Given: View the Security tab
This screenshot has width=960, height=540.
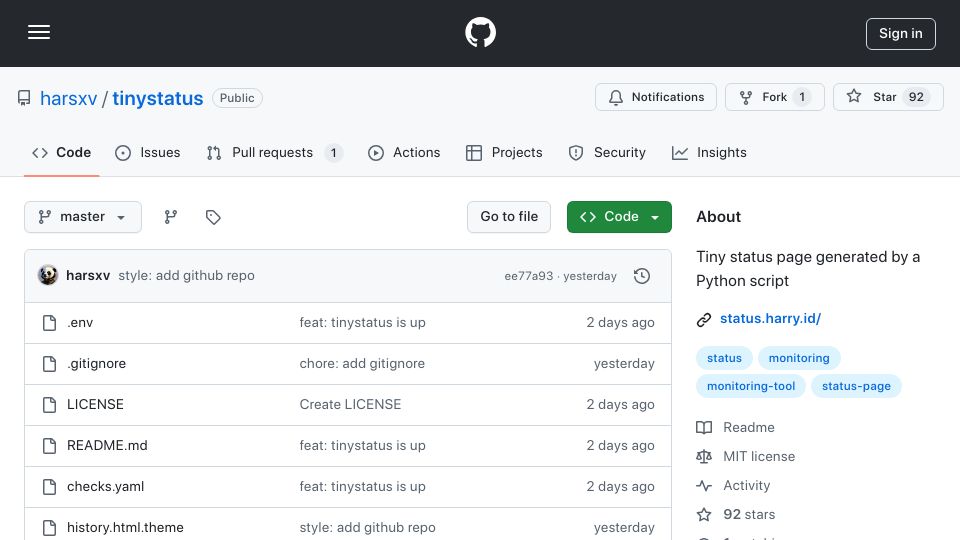Looking at the screenshot, I should pyautogui.click(x=607, y=152).
